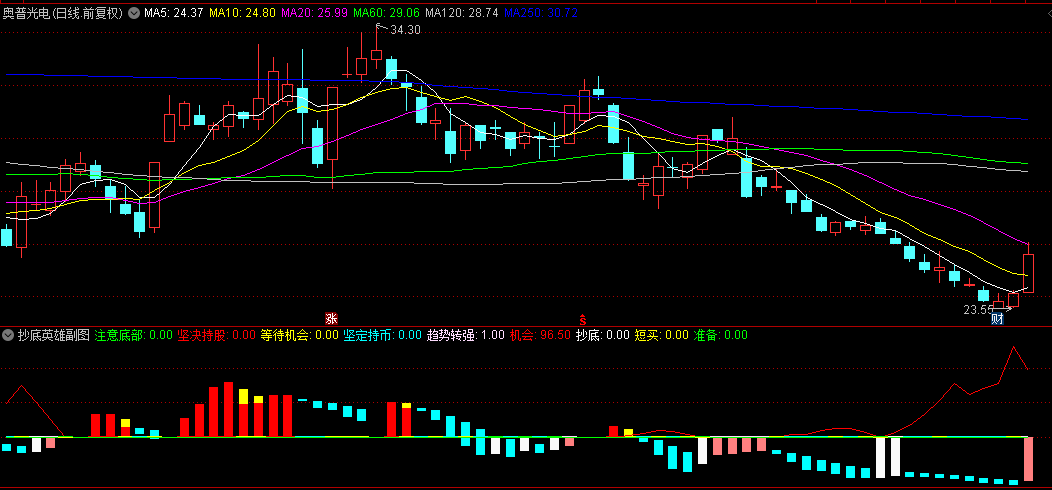Select the 短买: 0.00 value
The image size is (1052, 490).
pyautogui.click(x=662, y=335)
